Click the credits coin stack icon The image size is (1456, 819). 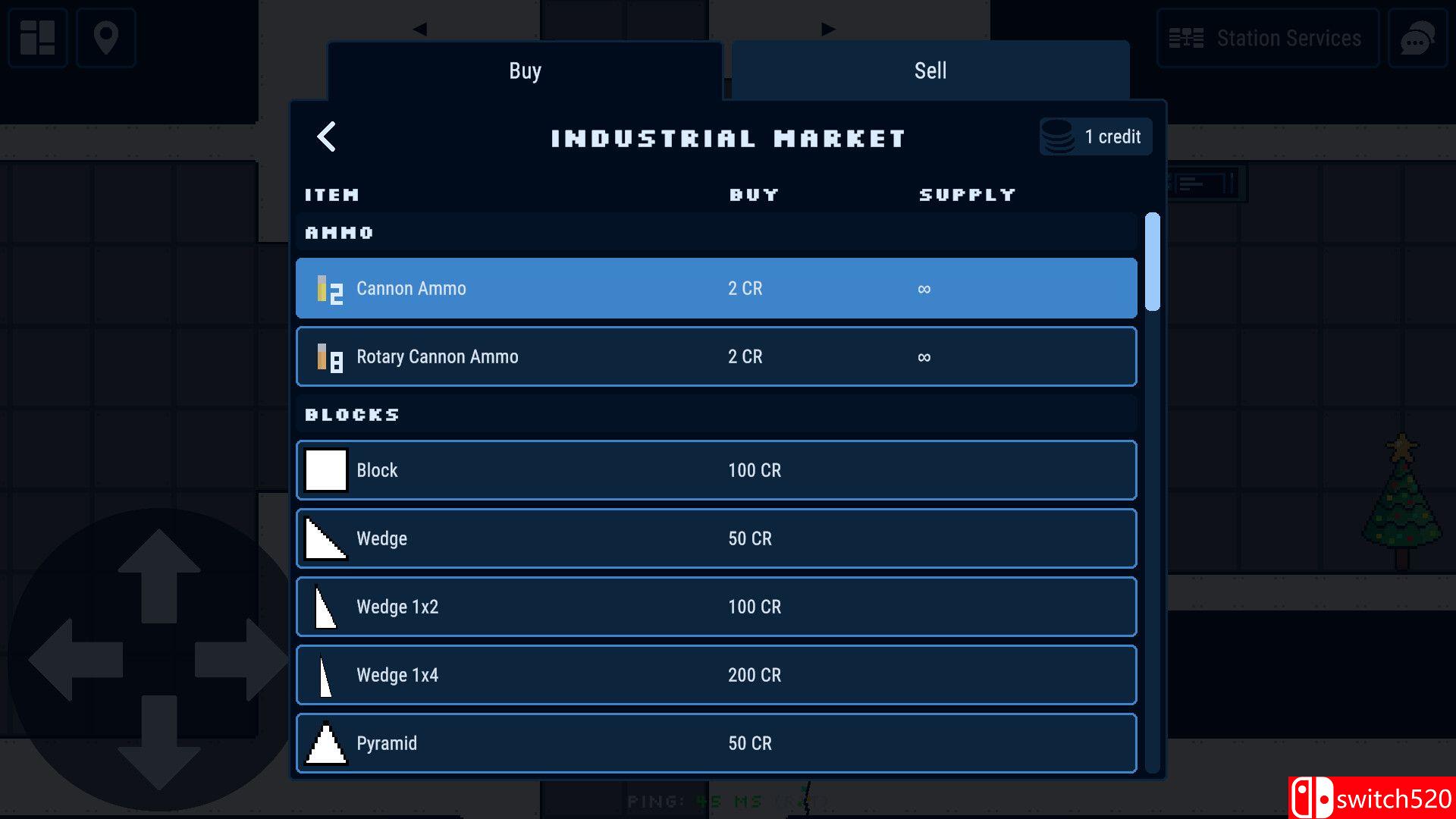[x=1058, y=136]
